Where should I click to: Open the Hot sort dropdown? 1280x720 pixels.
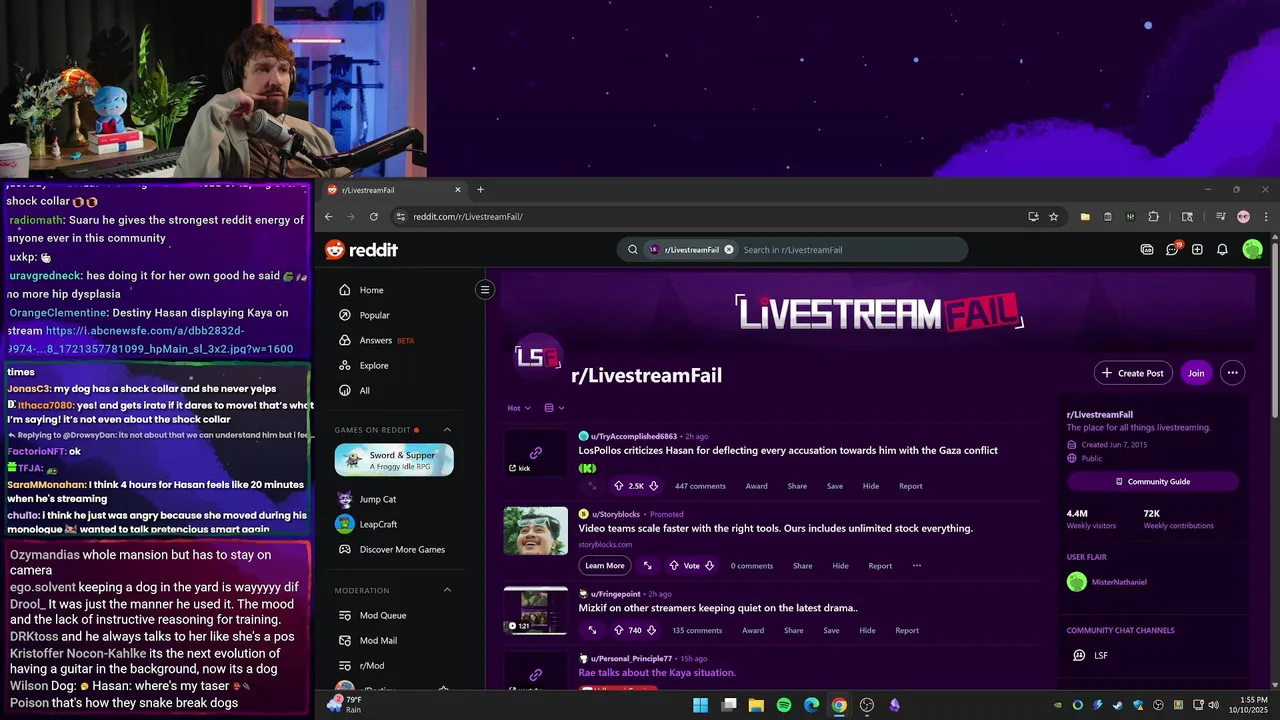click(x=519, y=408)
